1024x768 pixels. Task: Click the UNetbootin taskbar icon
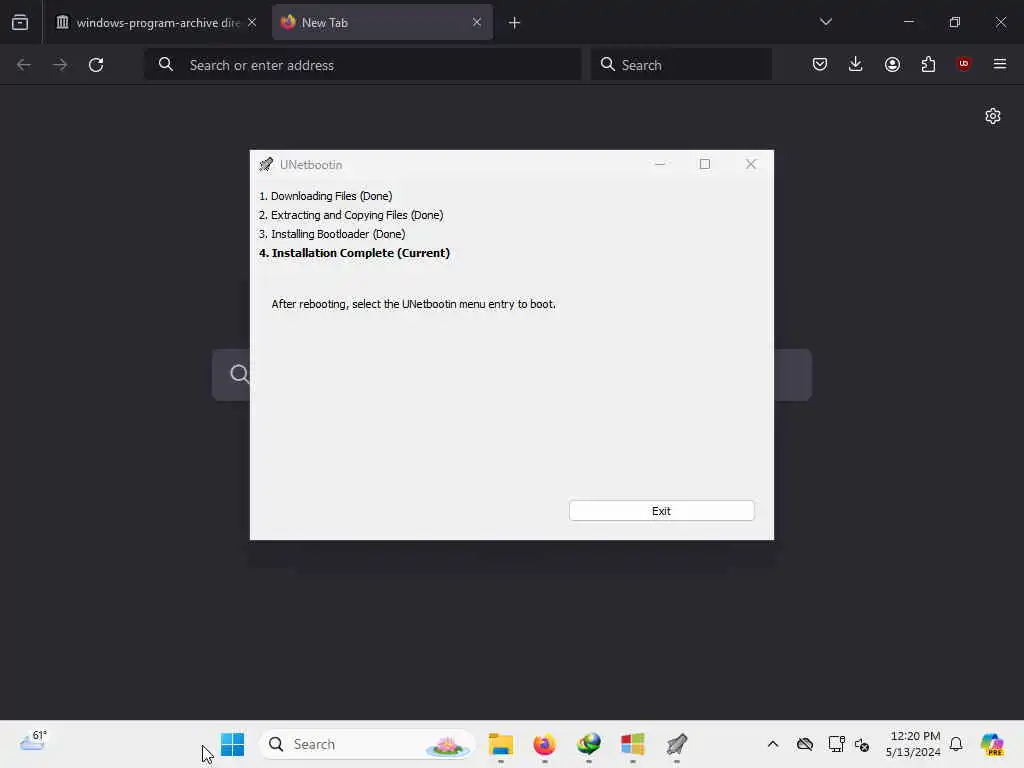(677, 744)
